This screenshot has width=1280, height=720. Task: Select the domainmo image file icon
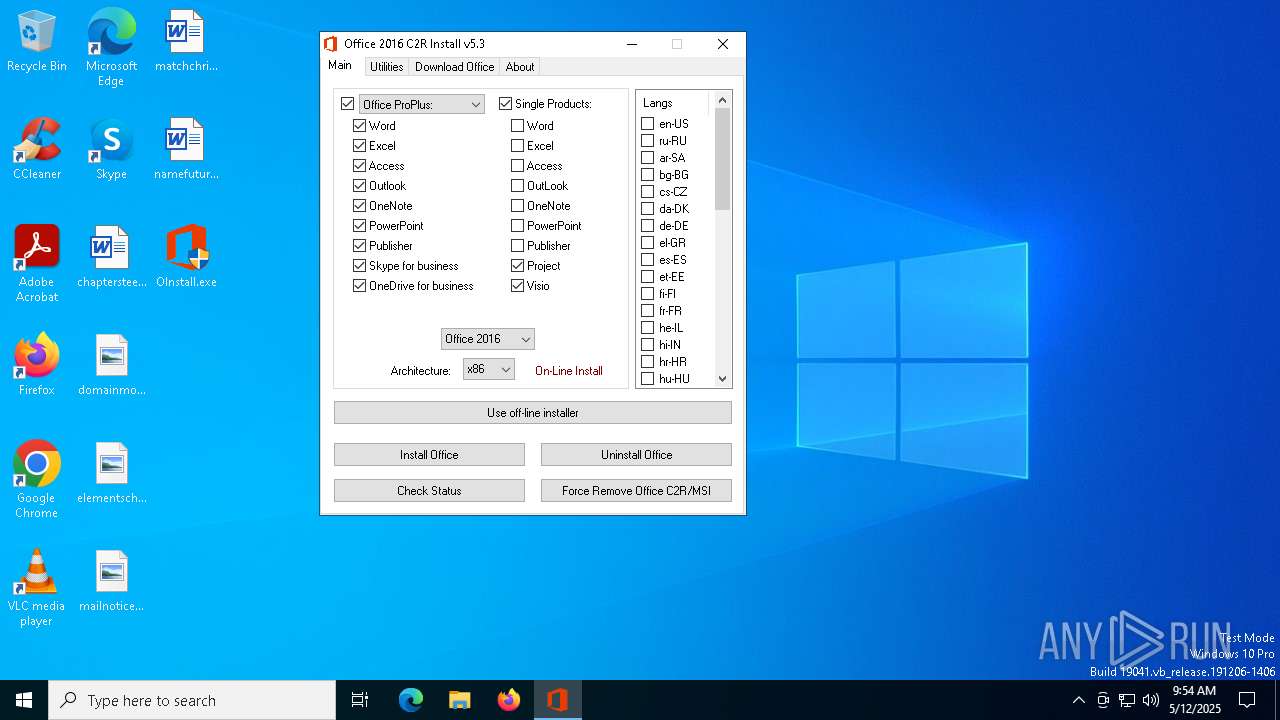tap(111, 366)
